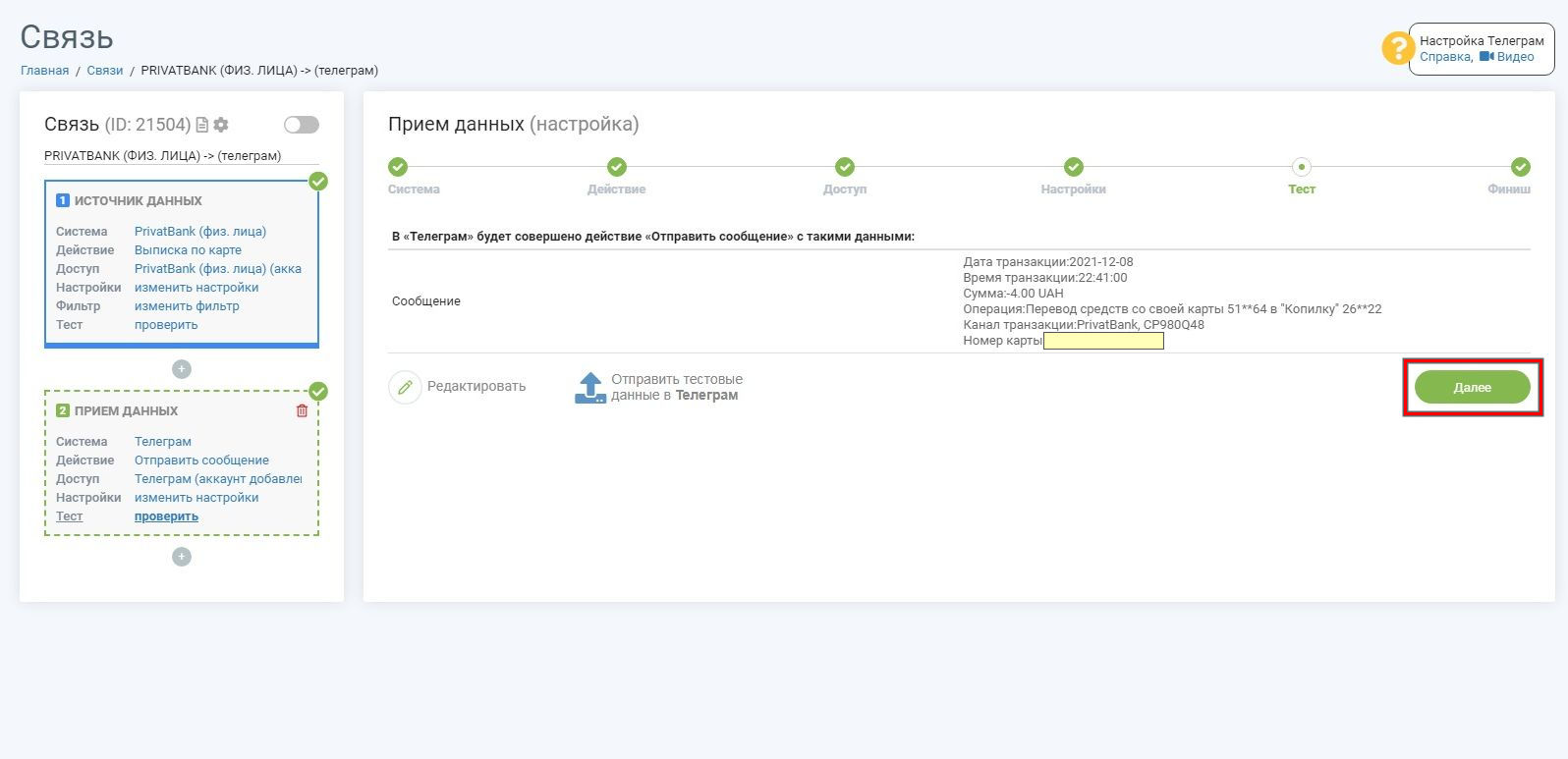Click Отправить сообщение action link
The height and width of the screenshot is (759, 1568).
coord(201,461)
